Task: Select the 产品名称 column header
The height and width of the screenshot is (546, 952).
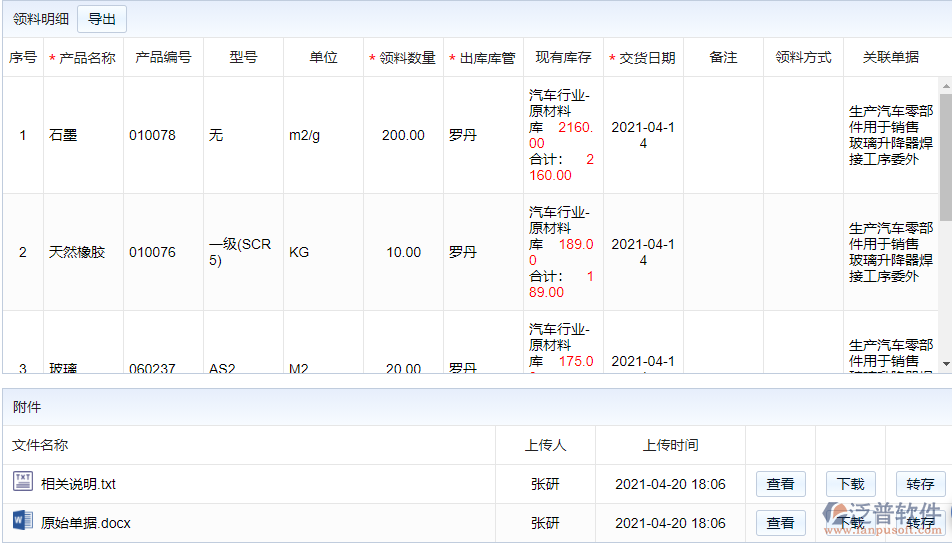Action: pyautogui.click(x=83, y=58)
